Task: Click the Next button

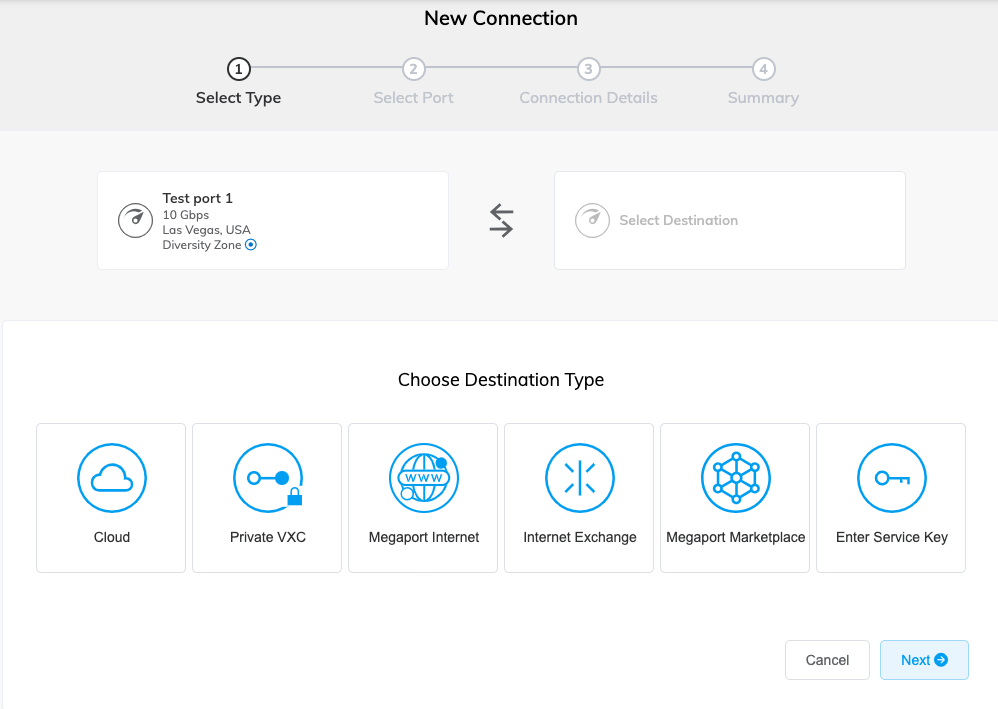Action: pos(924,660)
